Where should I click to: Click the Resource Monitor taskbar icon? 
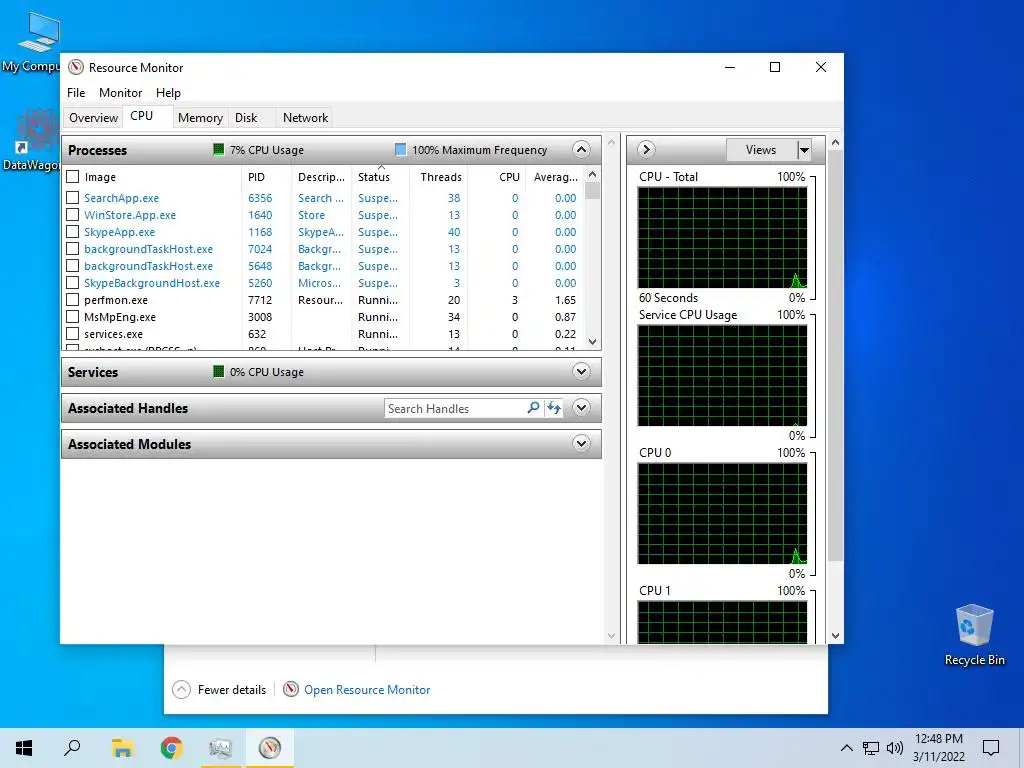pyautogui.click(x=270, y=748)
